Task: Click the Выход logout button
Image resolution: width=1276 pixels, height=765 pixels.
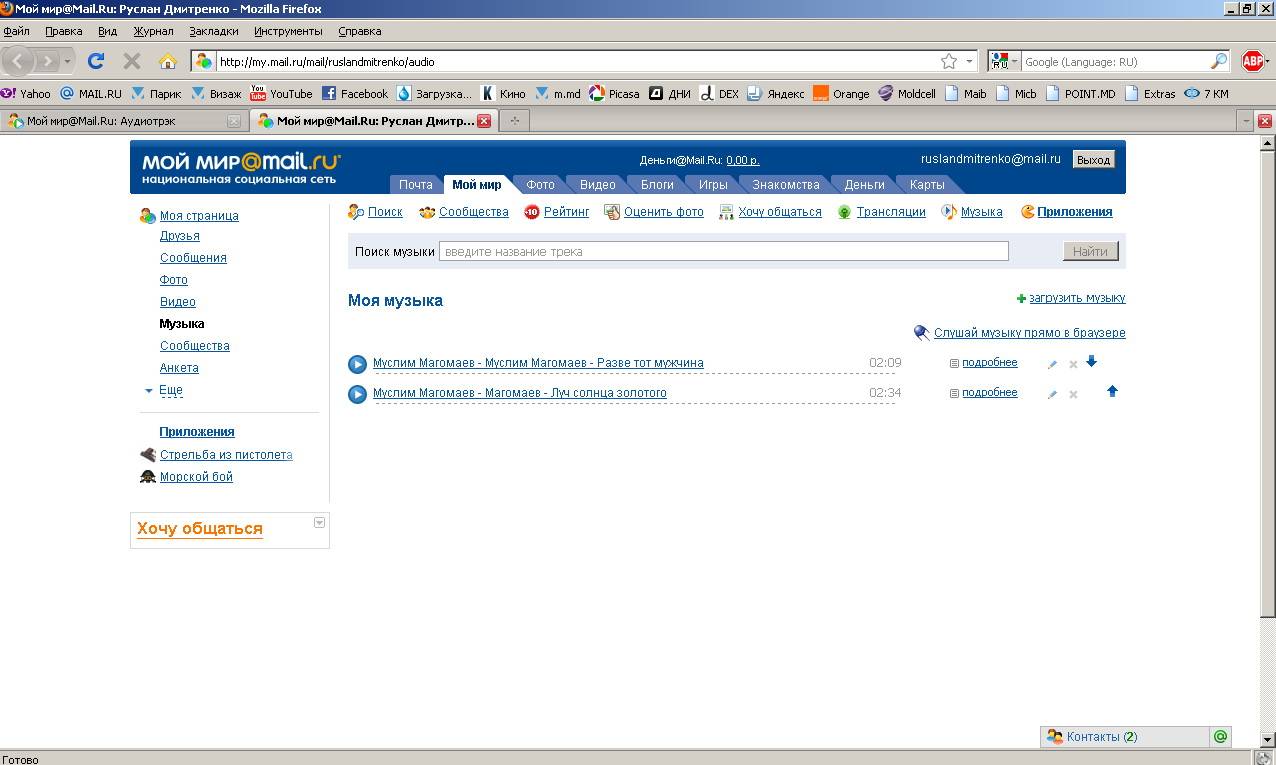Action: point(1094,160)
